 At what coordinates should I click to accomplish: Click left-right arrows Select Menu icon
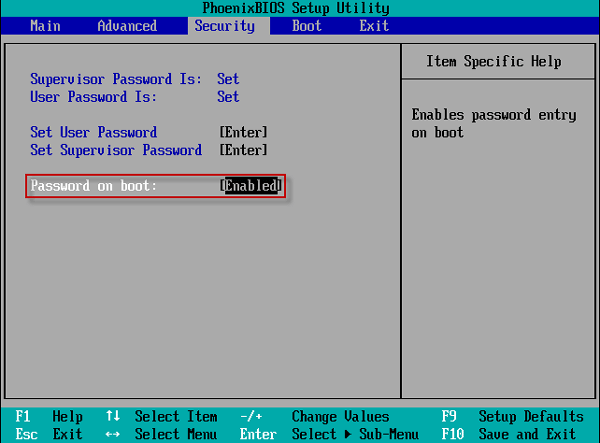click(113, 435)
